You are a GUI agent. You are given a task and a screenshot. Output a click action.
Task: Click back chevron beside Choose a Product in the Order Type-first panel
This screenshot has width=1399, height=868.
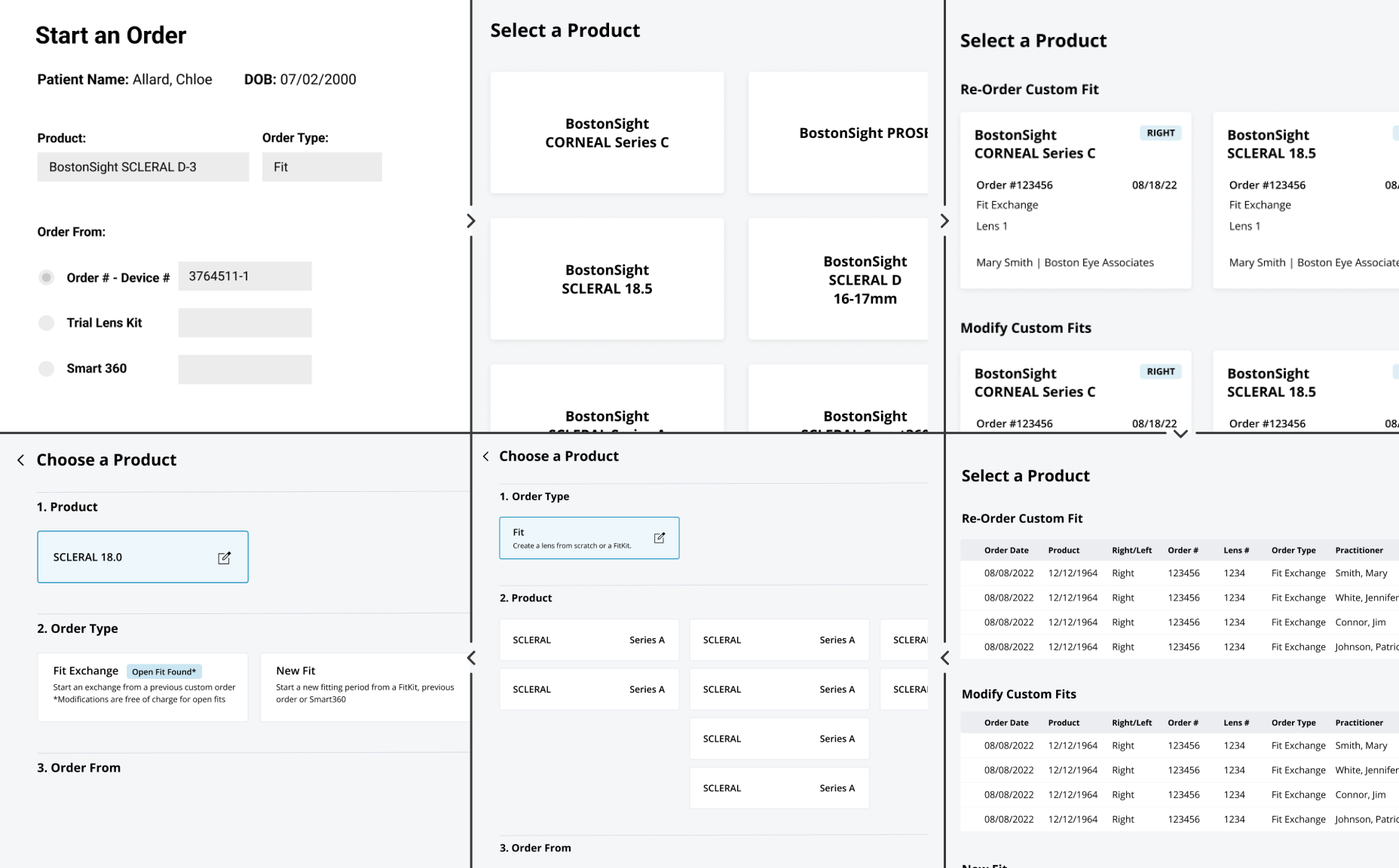(x=486, y=457)
